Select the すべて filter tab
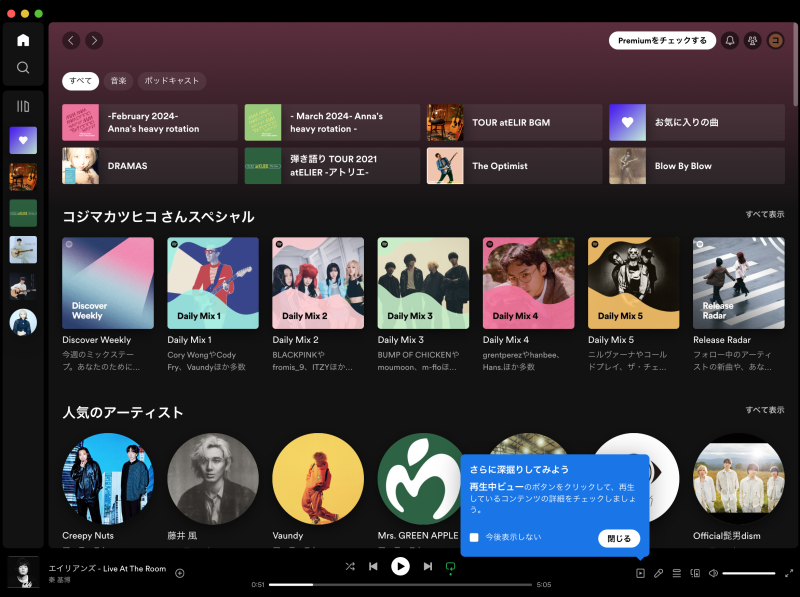 click(81, 81)
